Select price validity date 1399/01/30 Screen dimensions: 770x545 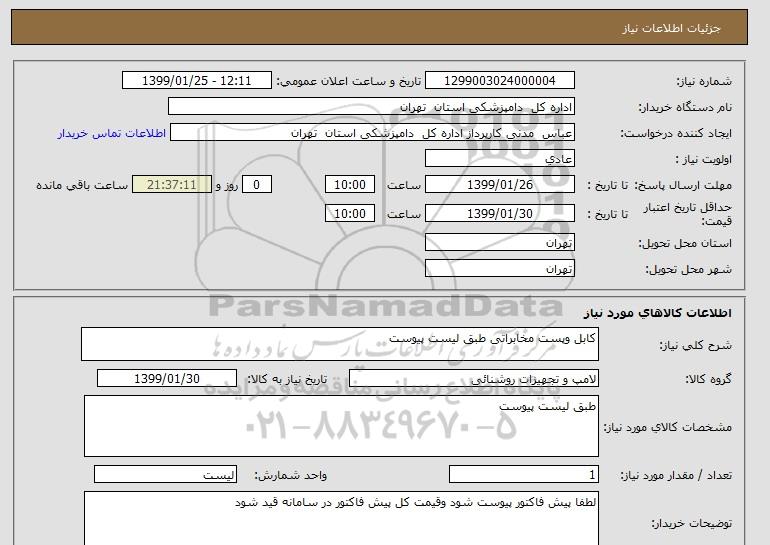tap(499, 214)
